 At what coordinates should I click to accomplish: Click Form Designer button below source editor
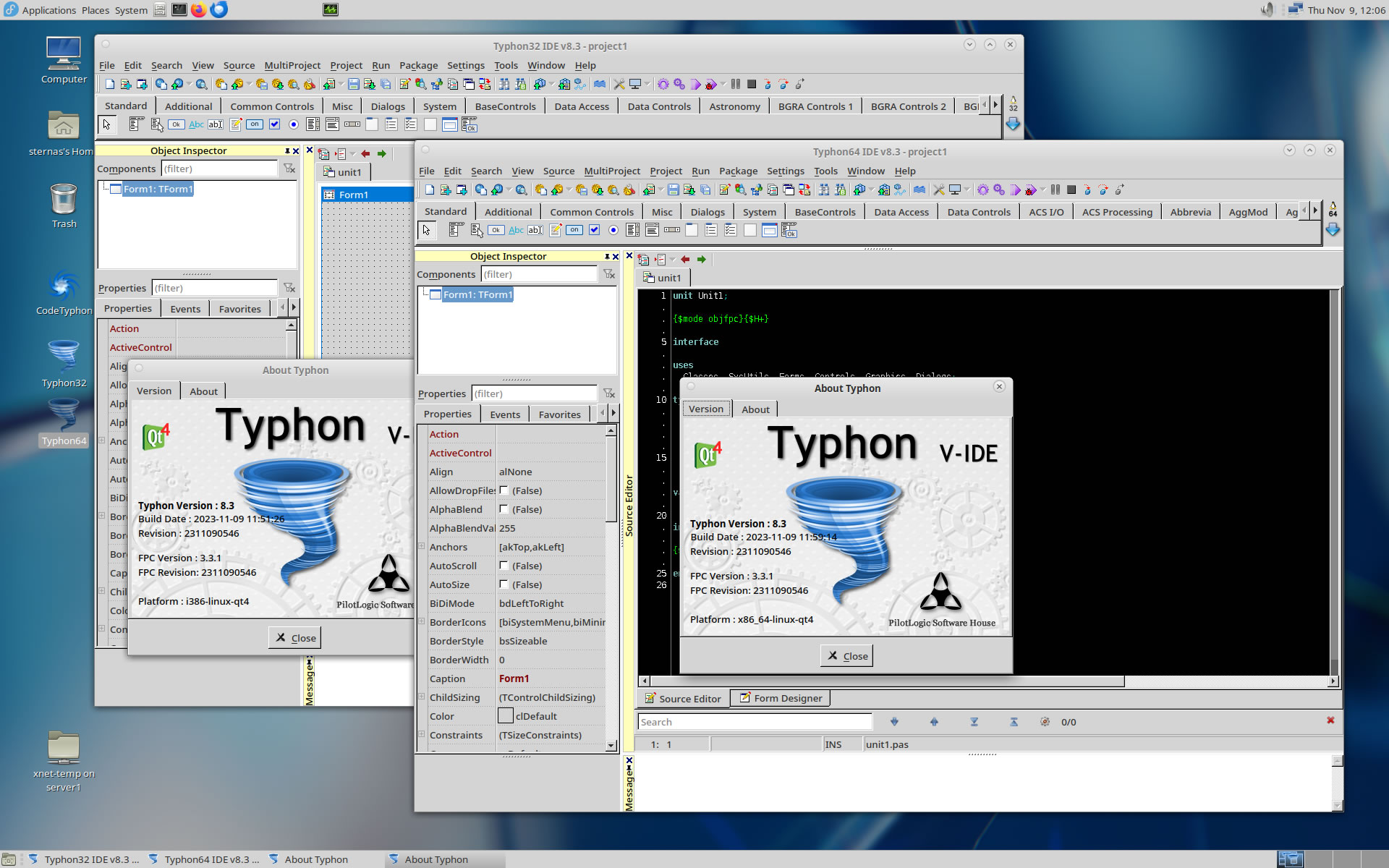[x=780, y=698]
